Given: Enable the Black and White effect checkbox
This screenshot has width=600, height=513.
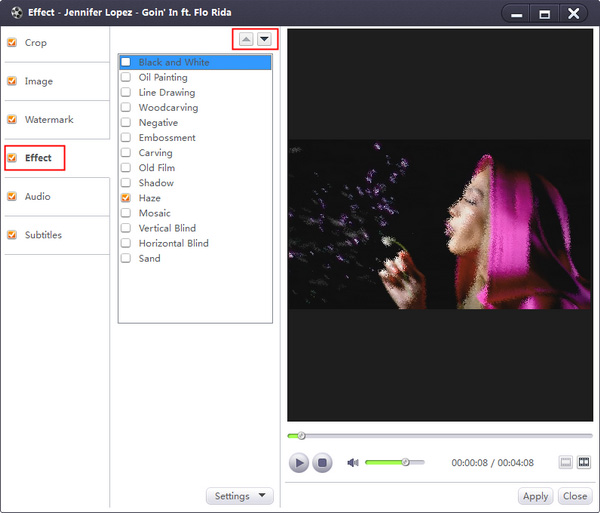Looking at the screenshot, I should pos(126,62).
